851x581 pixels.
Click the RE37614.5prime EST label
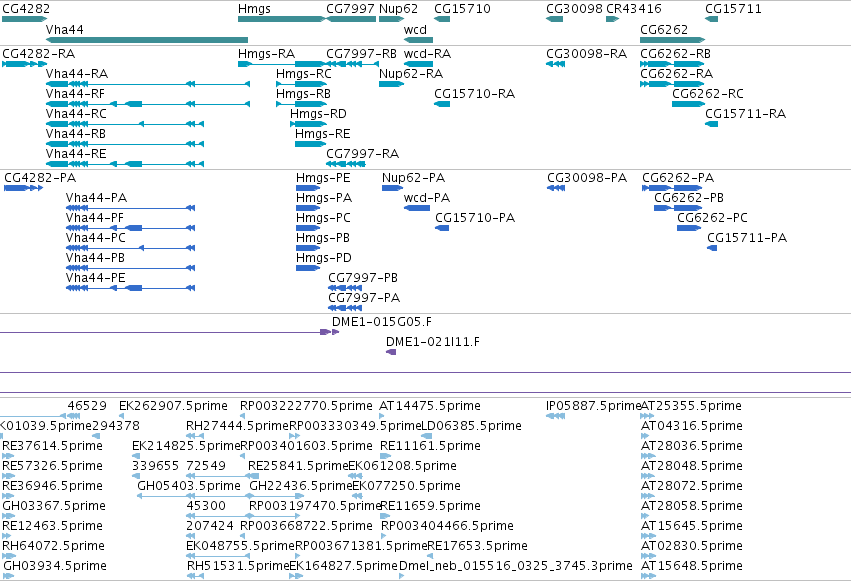tap(52, 446)
